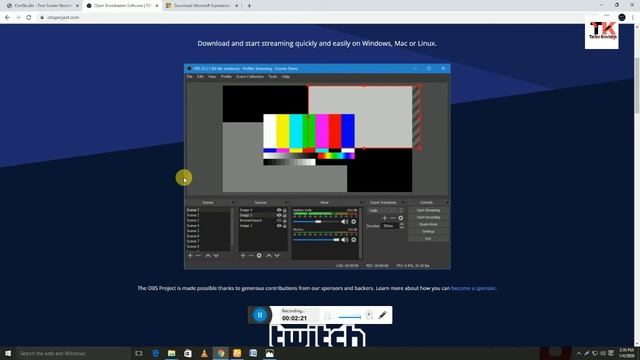Add a scene transition with plus icon
This screenshot has height=360, width=640.
tap(384, 218)
